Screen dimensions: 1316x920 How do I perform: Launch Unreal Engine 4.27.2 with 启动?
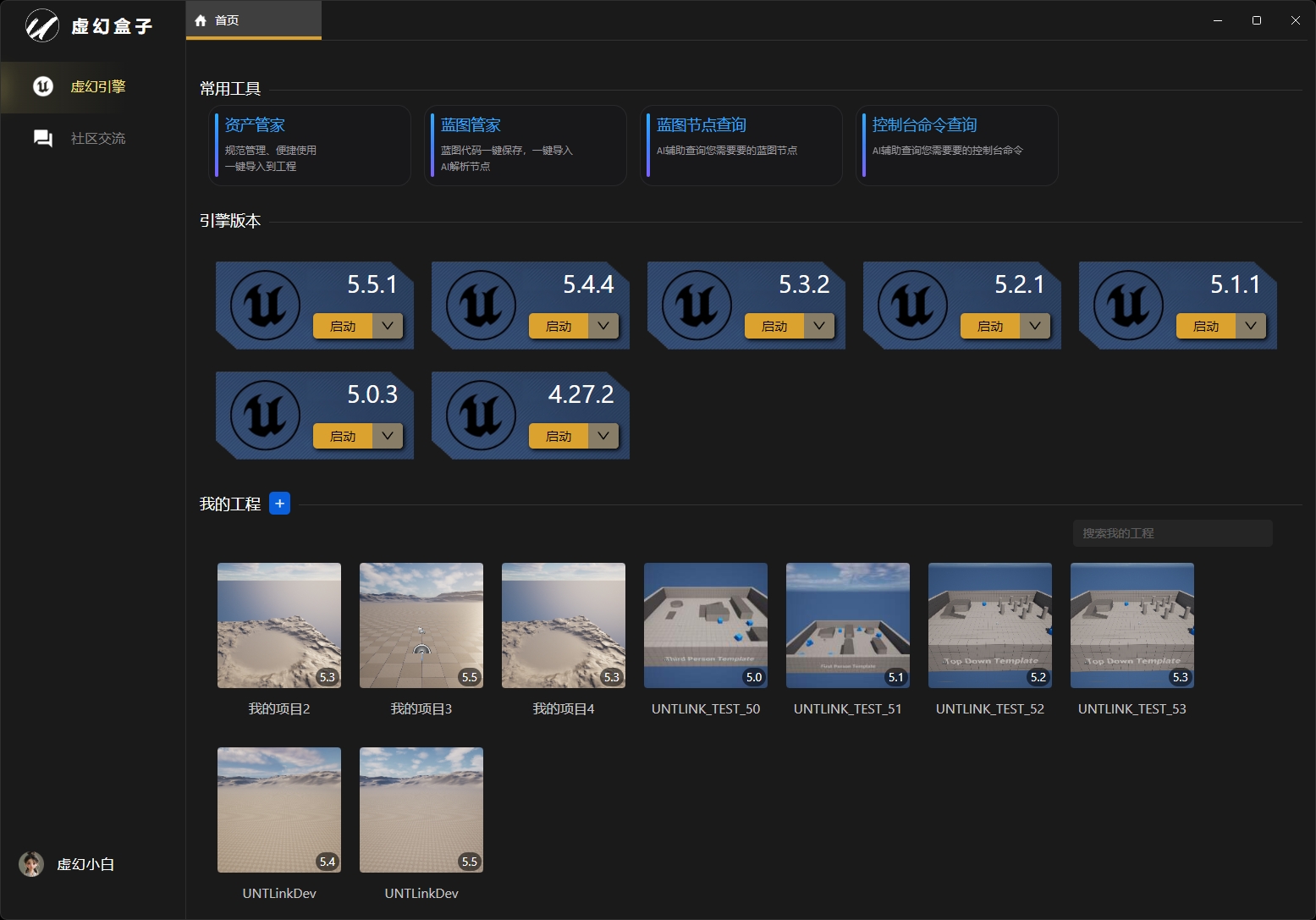[x=559, y=436]
